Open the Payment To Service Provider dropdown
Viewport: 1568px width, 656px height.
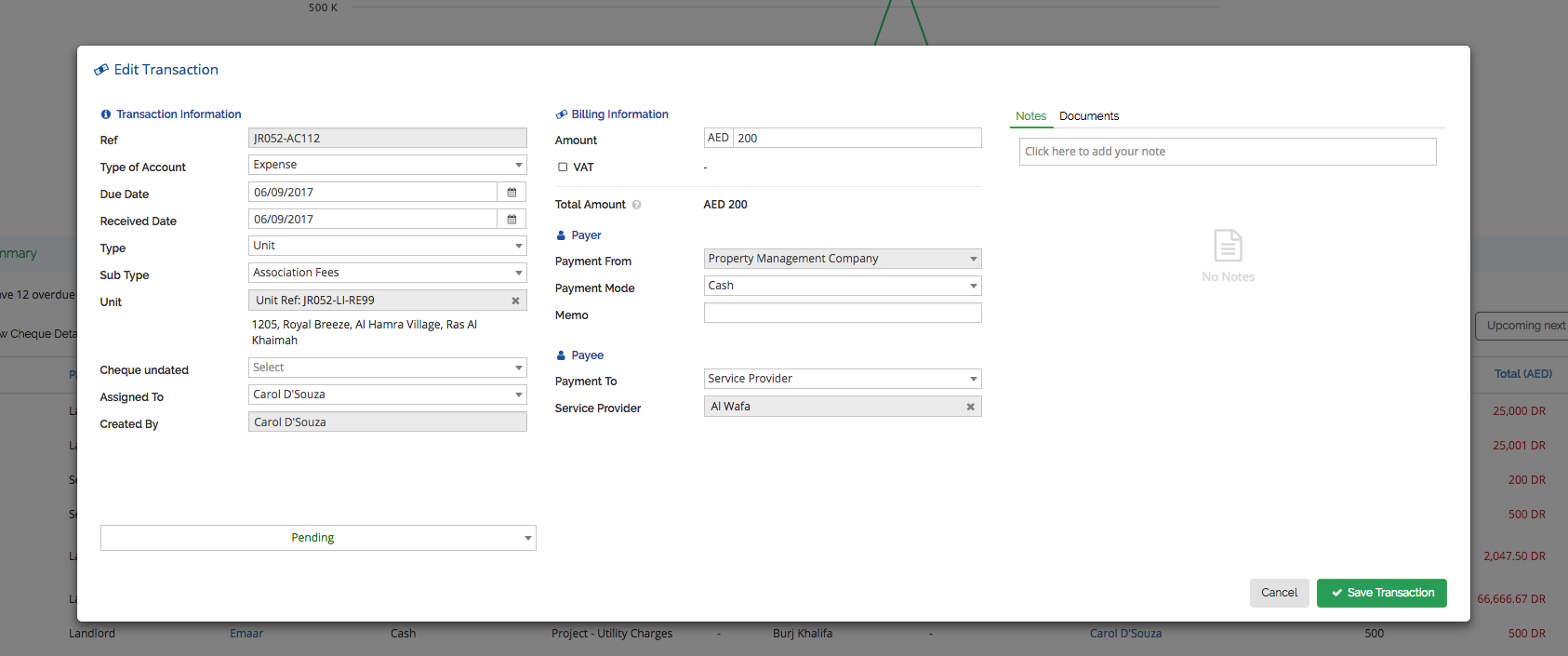[843, 379]
